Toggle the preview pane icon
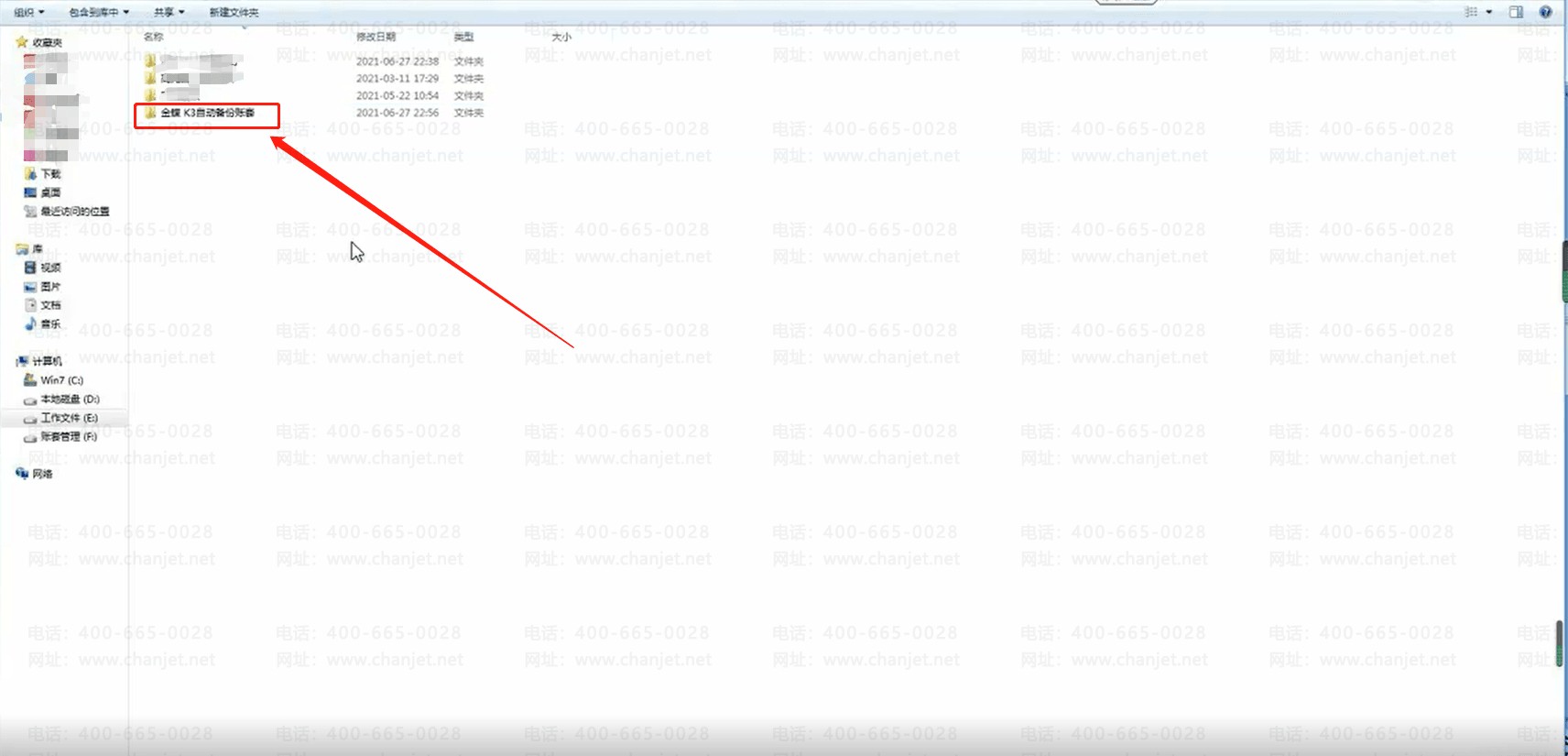The height and width of the screenshot is (756, 1568). (1516, 12)
